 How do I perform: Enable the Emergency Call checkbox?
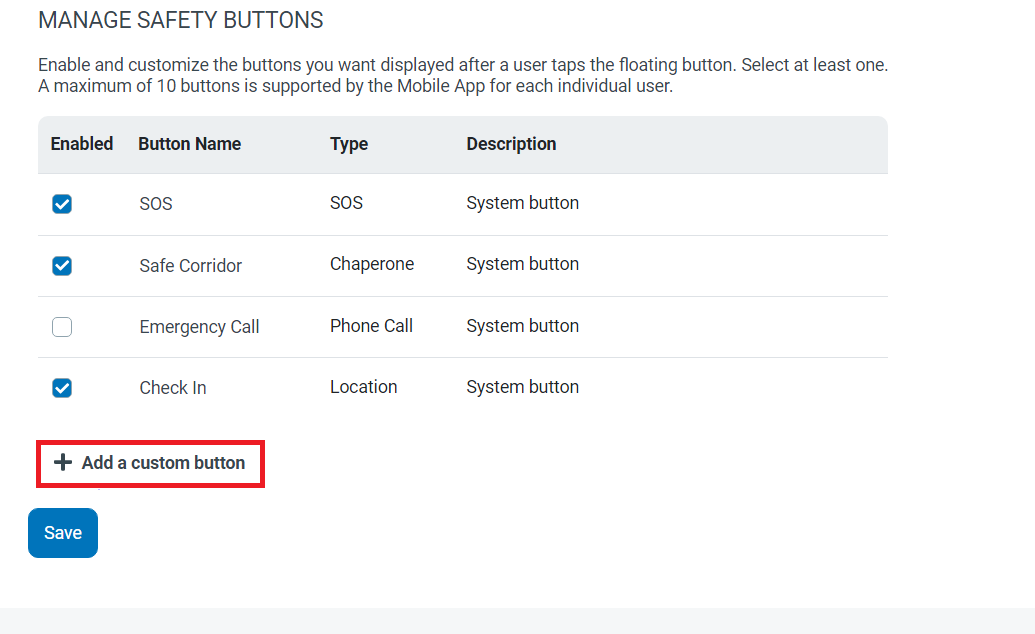62,327
